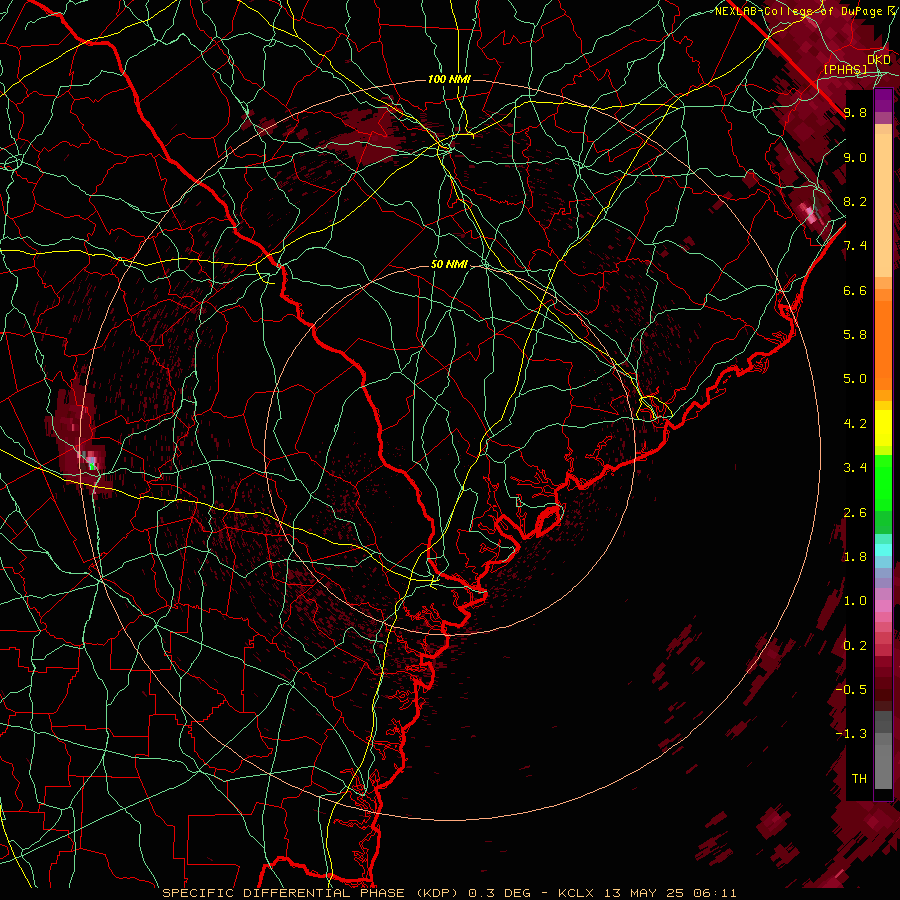Select the 5.8 value on the color scale
This screenshot has width=900, height=900.
(x=855, y=335)
